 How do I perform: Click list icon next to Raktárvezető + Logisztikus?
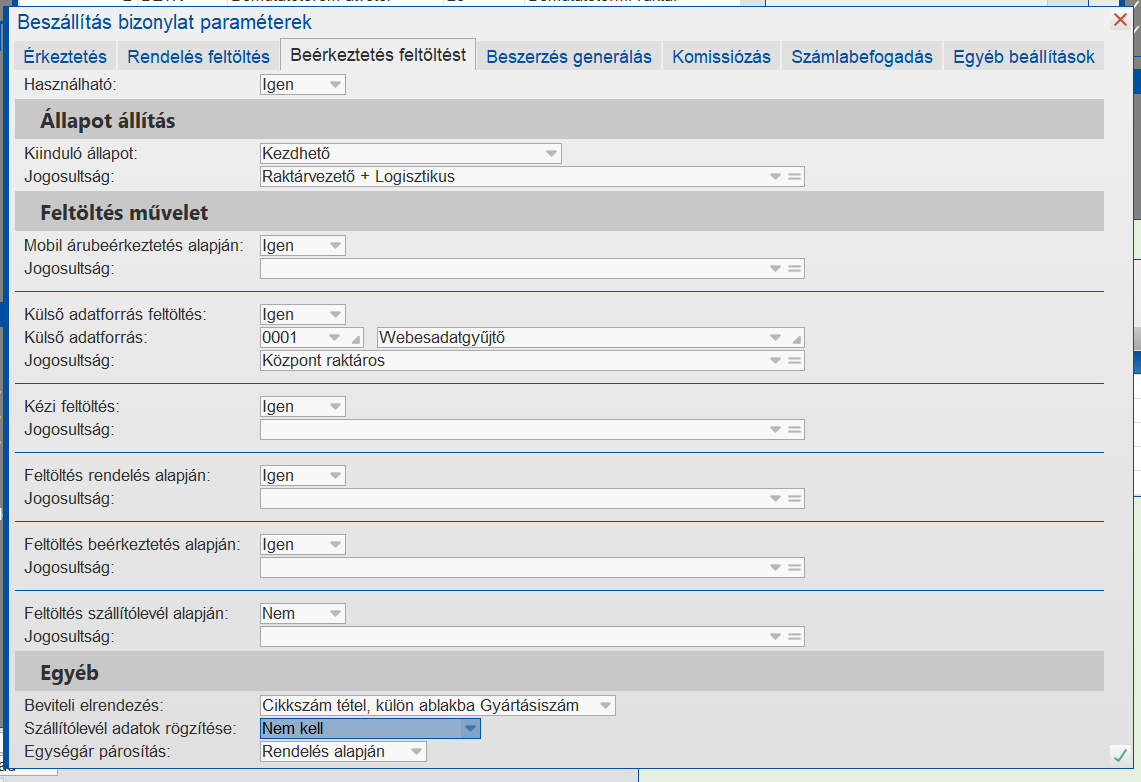[x=795, y=177]
